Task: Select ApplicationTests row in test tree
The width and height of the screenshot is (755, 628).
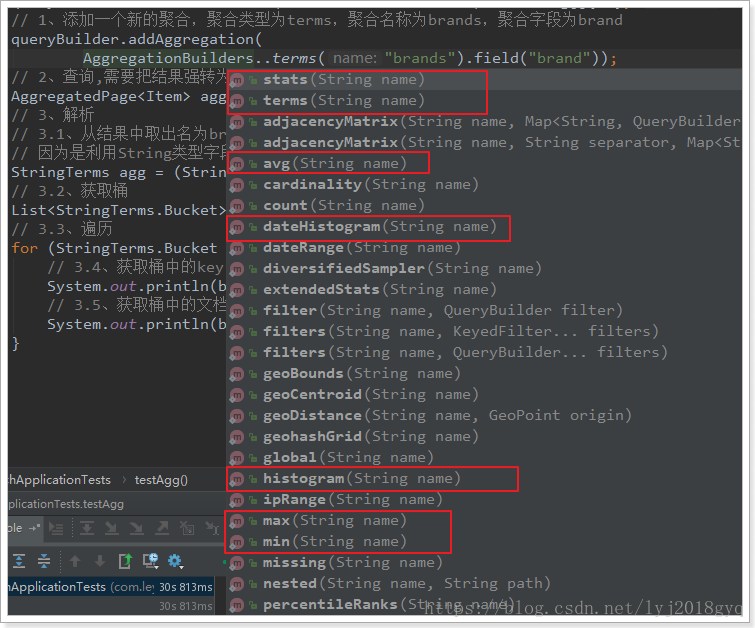Action: click(x=110, y=587)
